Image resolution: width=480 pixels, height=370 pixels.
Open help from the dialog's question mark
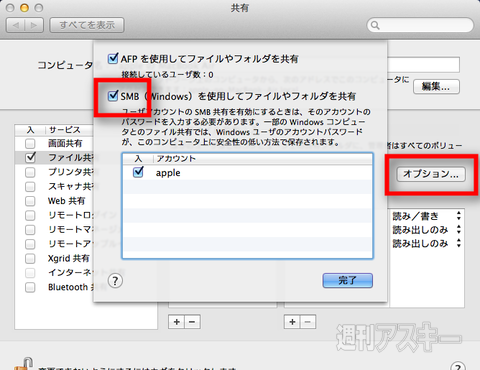[x=115, y=281]
